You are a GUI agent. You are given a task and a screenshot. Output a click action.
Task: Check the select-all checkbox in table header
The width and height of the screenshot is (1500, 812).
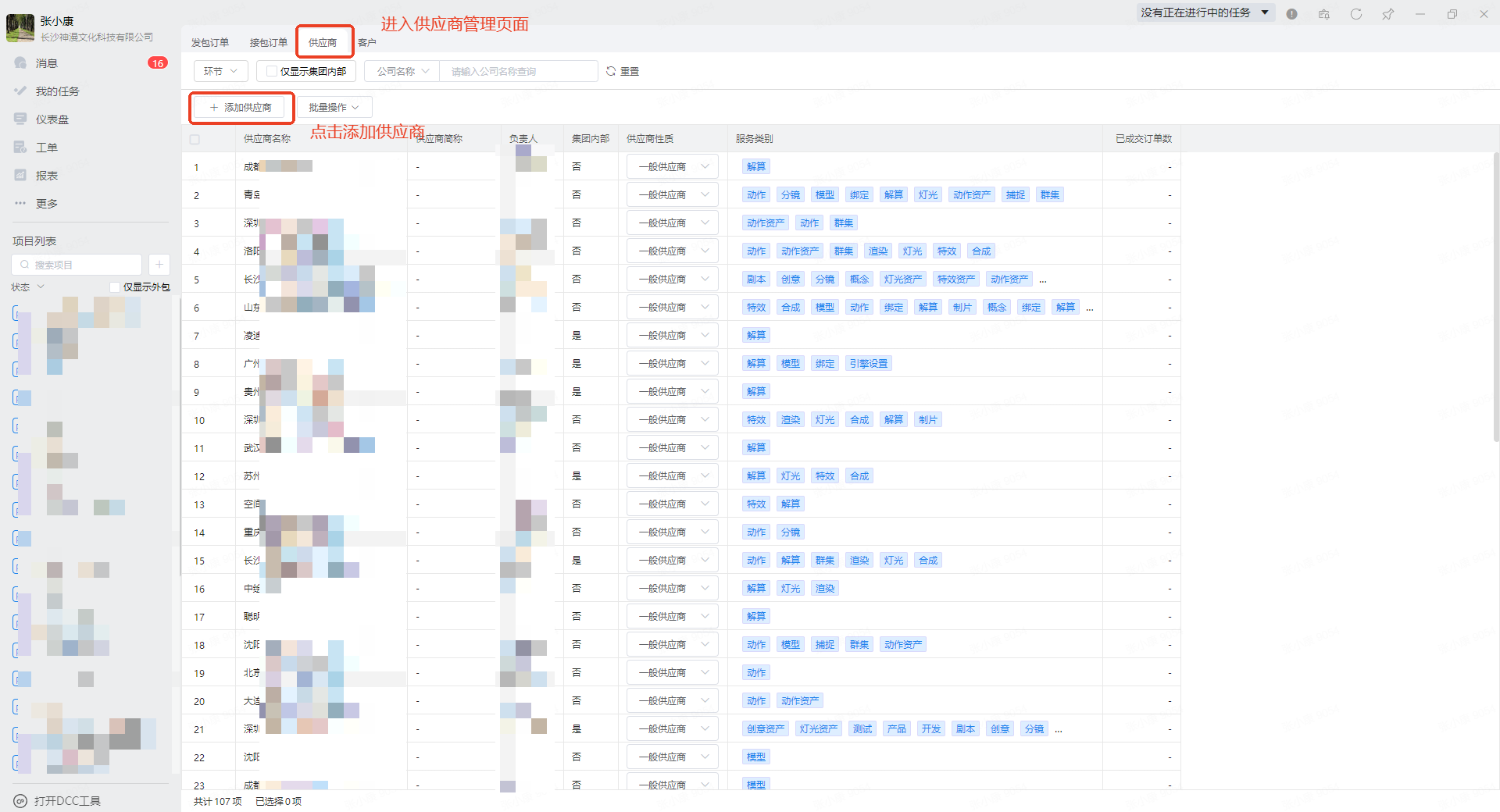coord(195,140)
